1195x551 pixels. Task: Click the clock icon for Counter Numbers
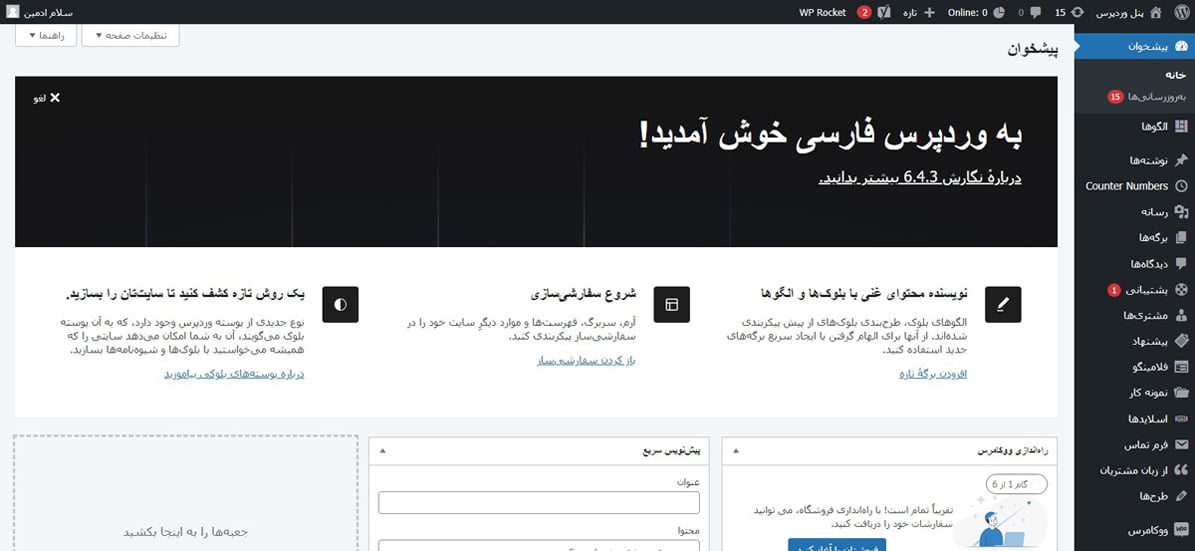(x=1181, y=186)
